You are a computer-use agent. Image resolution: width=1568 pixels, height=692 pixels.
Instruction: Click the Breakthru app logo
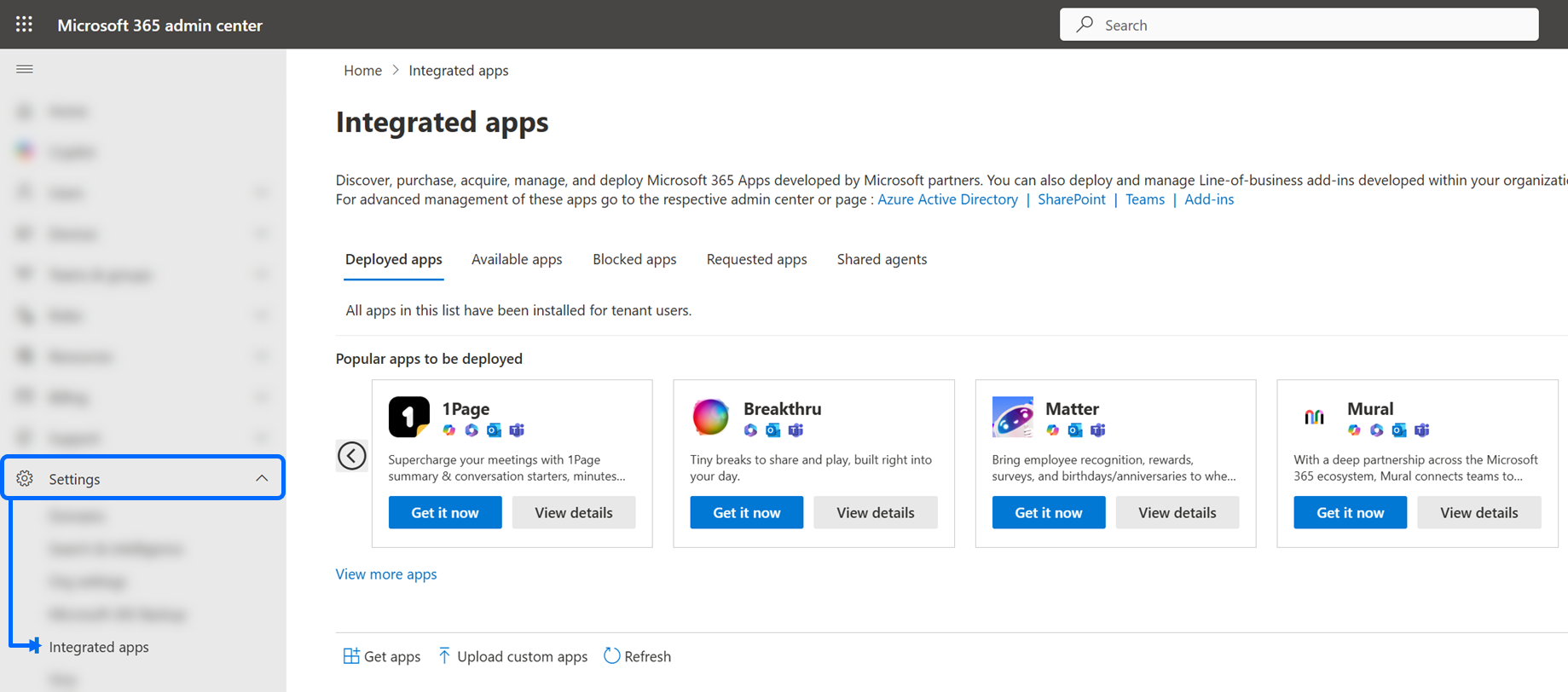710,417
